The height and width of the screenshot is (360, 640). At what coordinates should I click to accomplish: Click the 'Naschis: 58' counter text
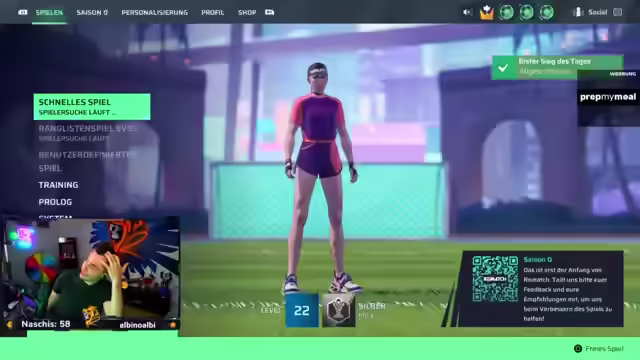point(46,324)
